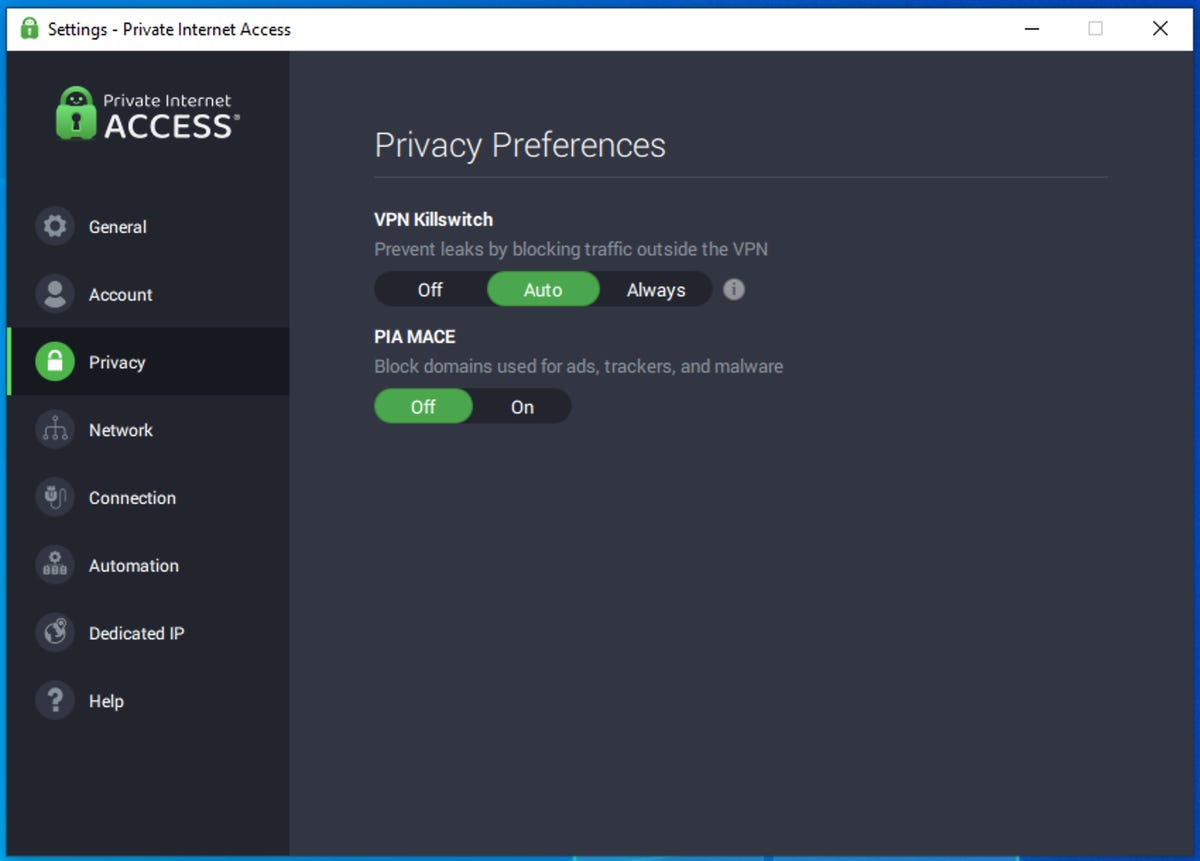Viewport: 1200px width, 861px height.
Task: Click 'Prevent leaks by blocking traffic' description
Action: click(x=571, y=249)
